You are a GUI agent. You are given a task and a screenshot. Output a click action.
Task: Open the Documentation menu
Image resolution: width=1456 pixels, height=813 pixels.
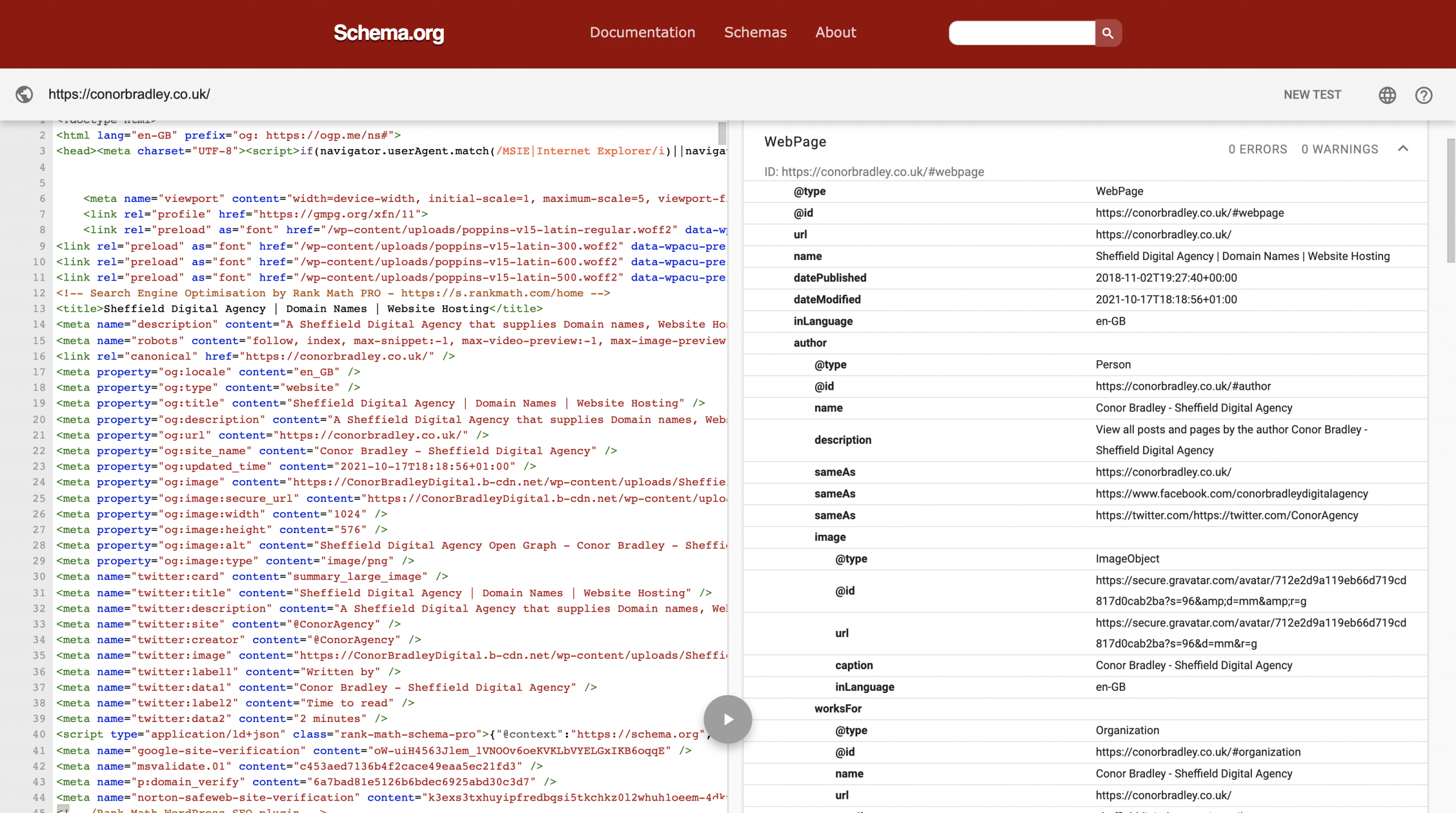tap(642, 32)
